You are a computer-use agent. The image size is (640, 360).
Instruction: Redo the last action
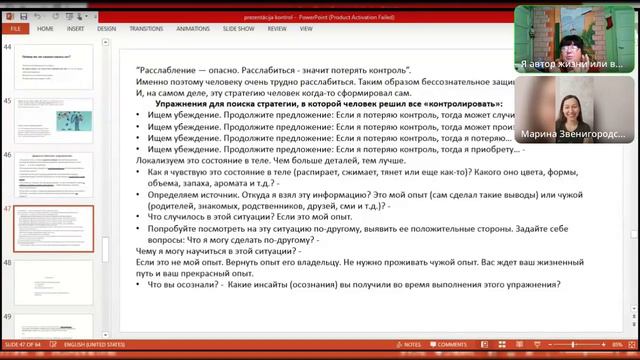click(55, 16)
